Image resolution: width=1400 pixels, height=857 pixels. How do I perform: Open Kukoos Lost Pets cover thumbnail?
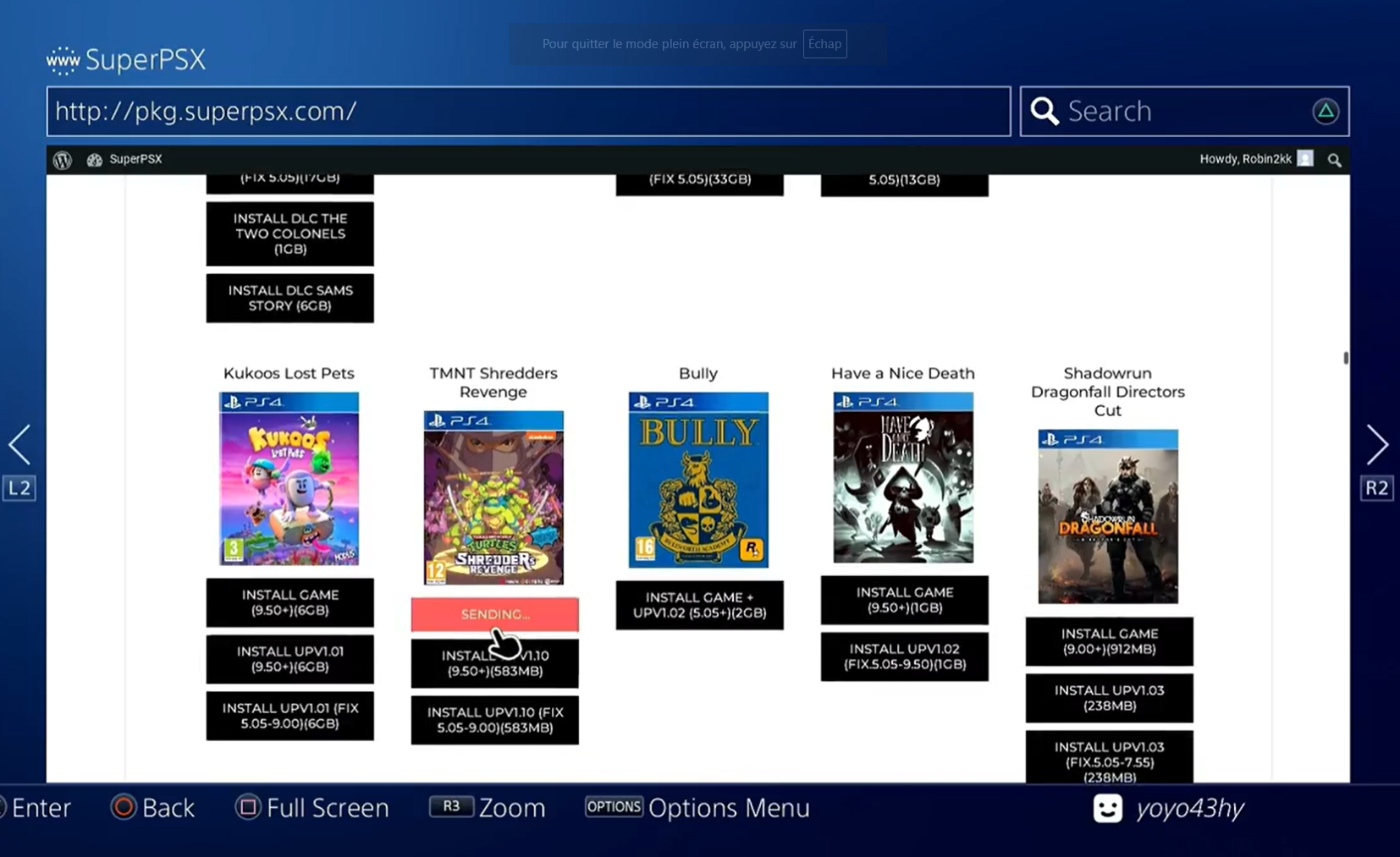(x=289, y=479)
